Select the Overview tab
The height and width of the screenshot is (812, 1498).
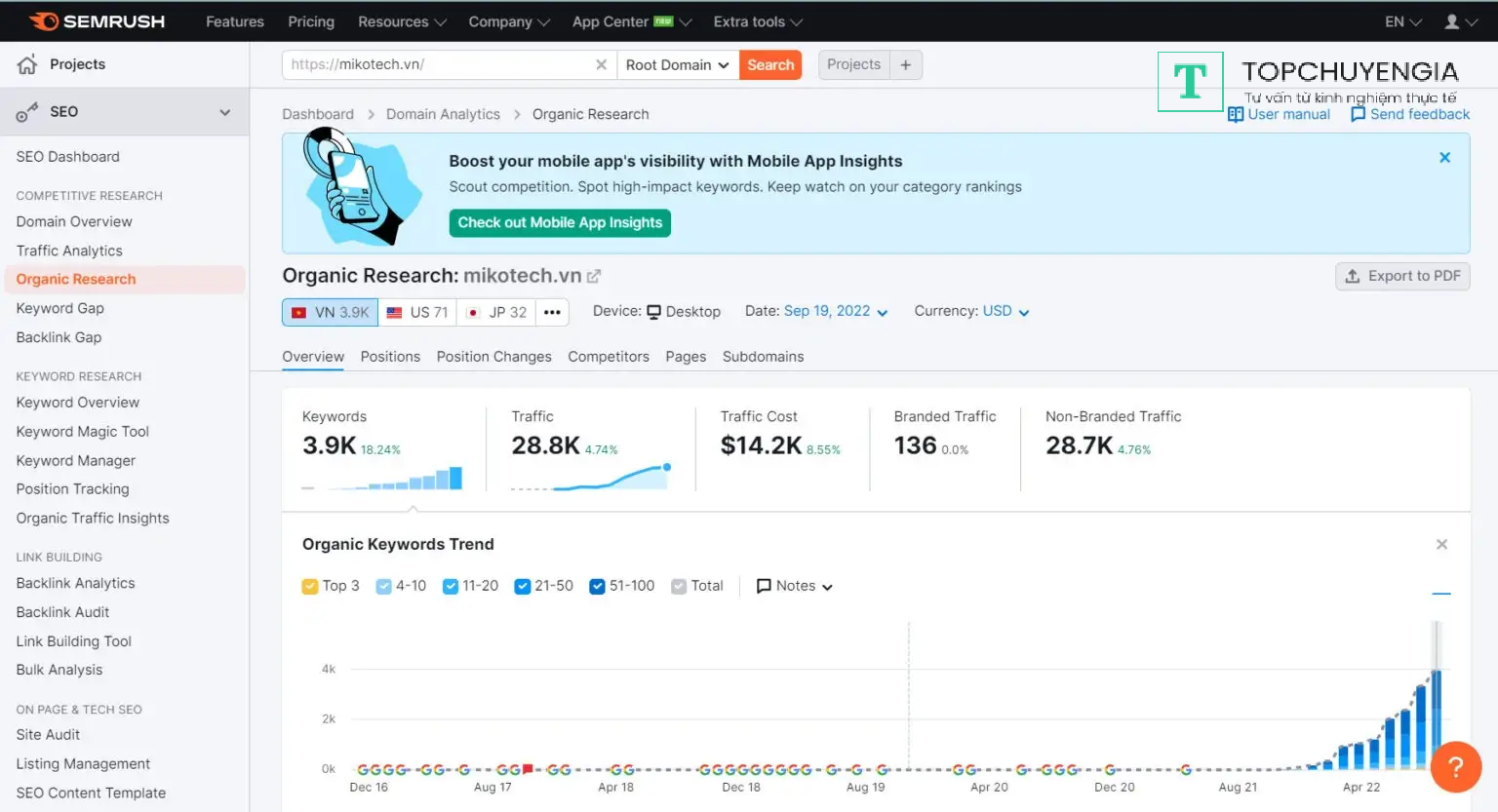click(313, 357)
